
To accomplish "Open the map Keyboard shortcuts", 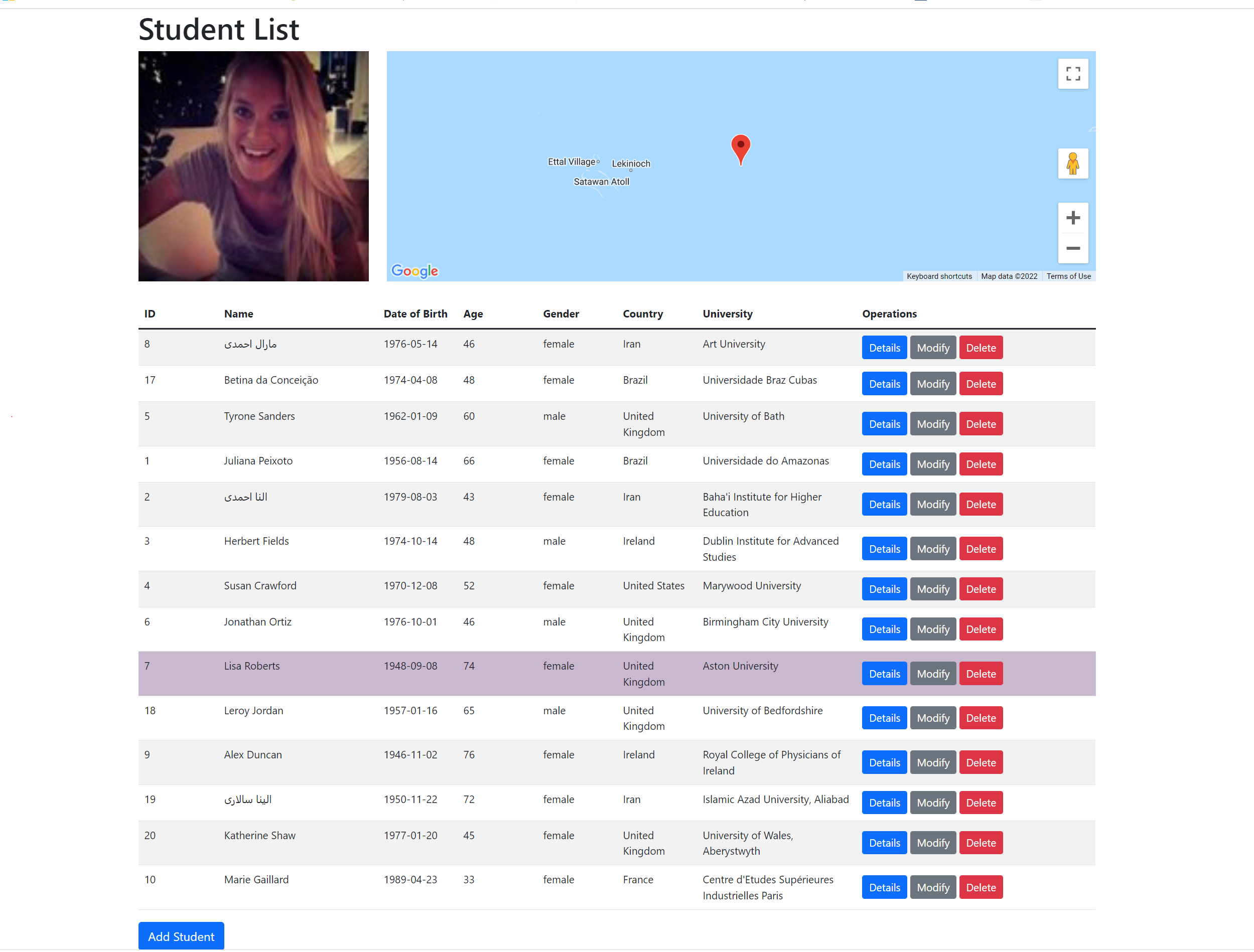I will pyautogui.click(x=939, y=276).
